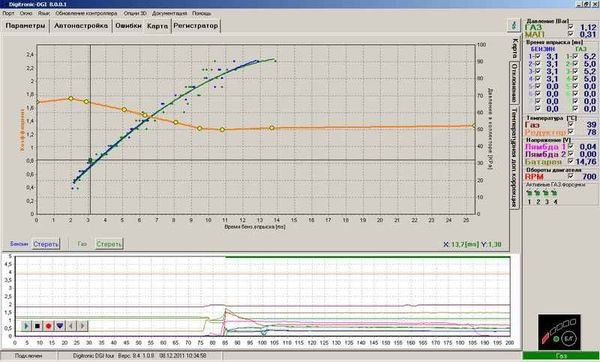Viewport: 600px width, 362px height.
Task: Toggle ГАЗ injector 1 time checkbox
Action: click(576, 57)
